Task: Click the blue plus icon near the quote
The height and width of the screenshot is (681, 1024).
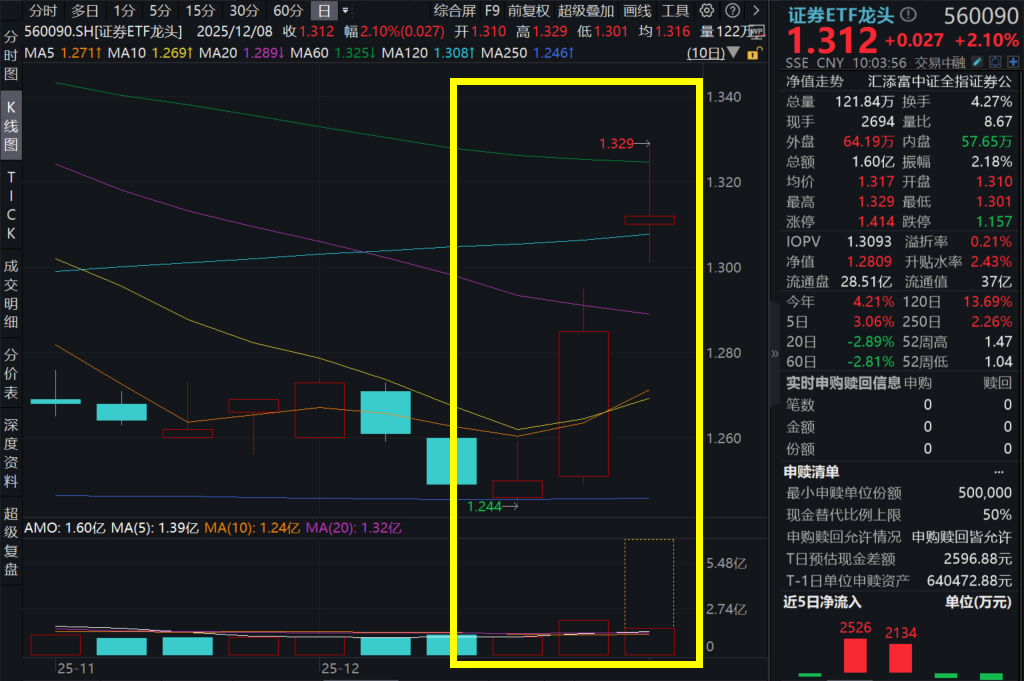Action: 1013,62
